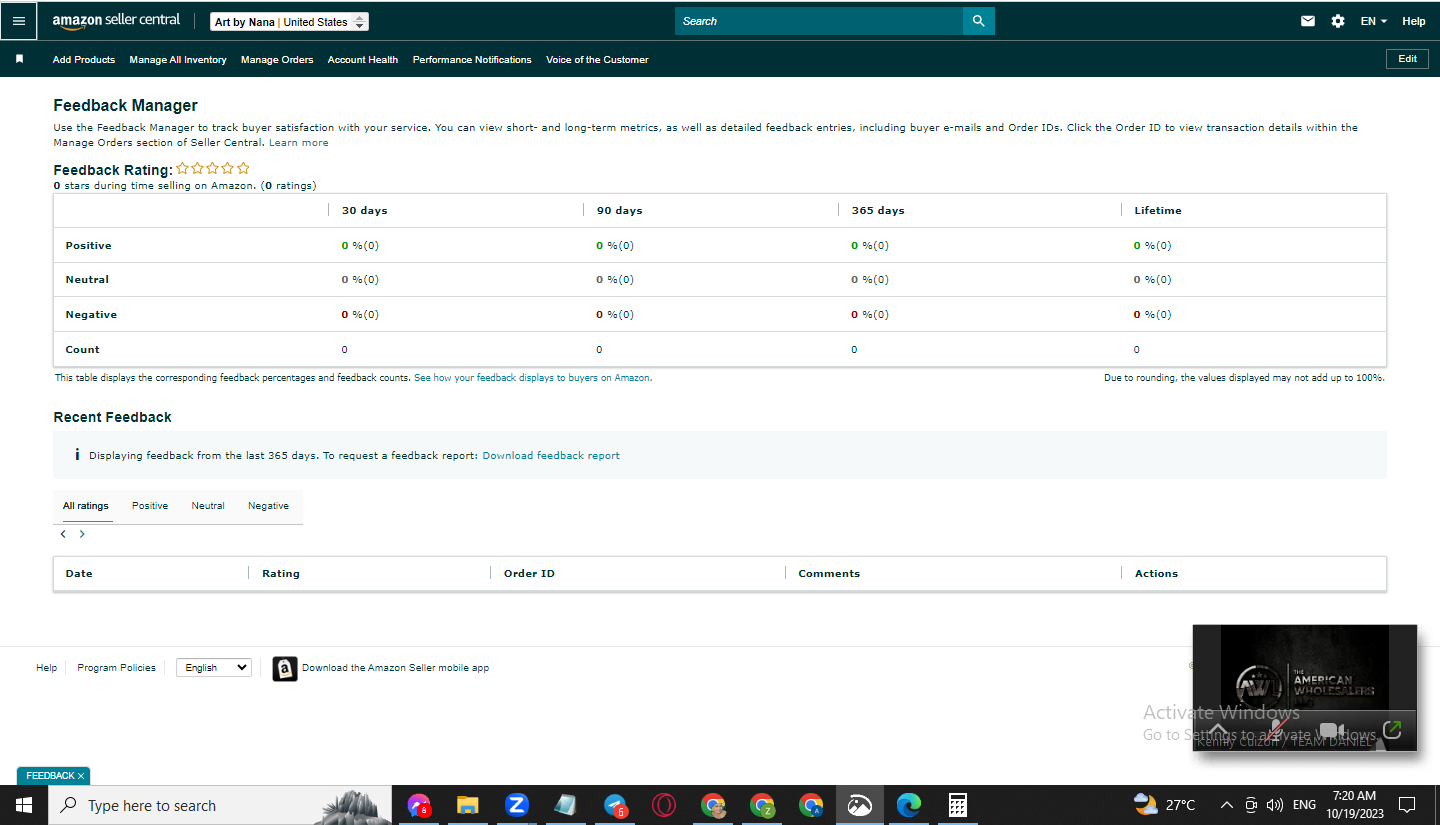
Task: Go to next feedback page arrow
Action: 82,534
